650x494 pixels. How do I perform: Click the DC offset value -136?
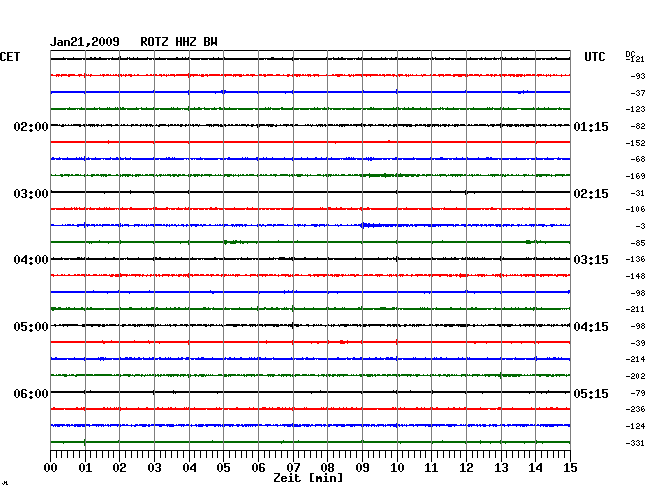click(635, 259)
